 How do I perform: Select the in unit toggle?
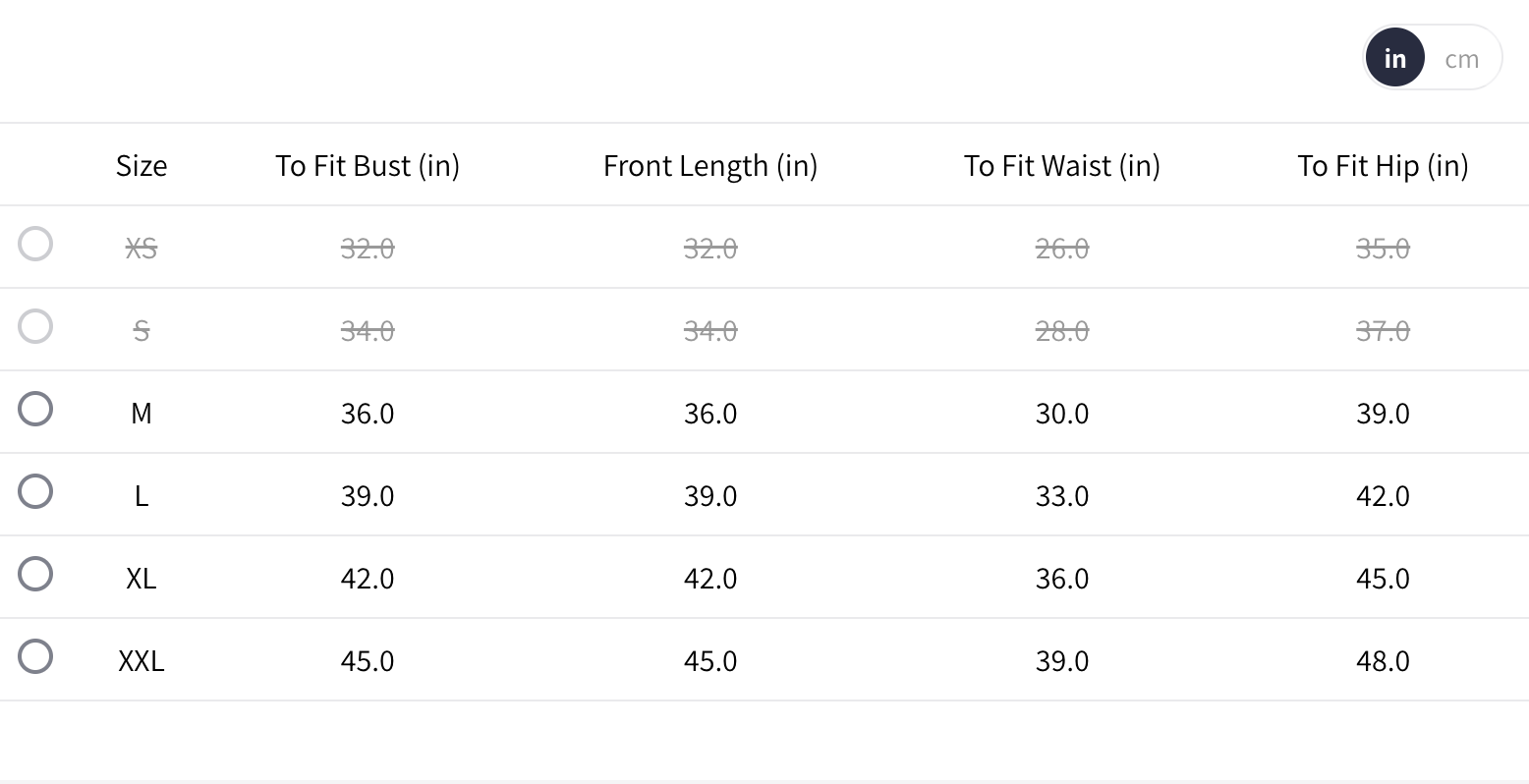tap(1394, 59)
